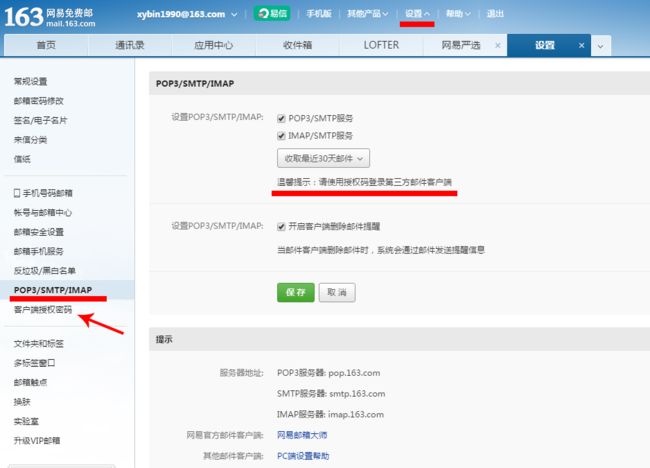Click the smtp.163.com server address text
This screenshot has height=468, width=650.
(x=357, y=393)
